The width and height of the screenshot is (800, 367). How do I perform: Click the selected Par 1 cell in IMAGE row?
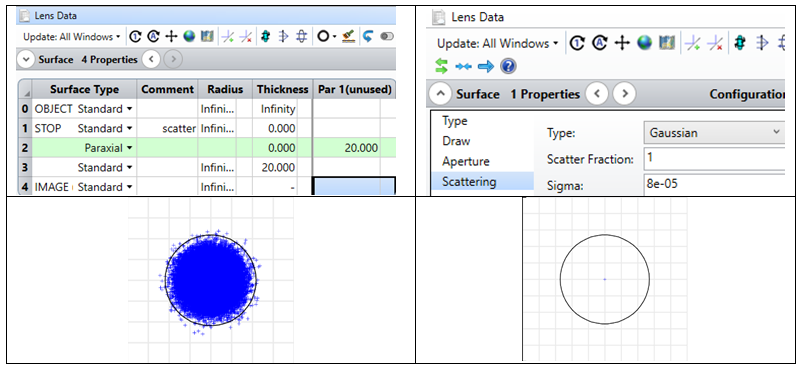354,186
